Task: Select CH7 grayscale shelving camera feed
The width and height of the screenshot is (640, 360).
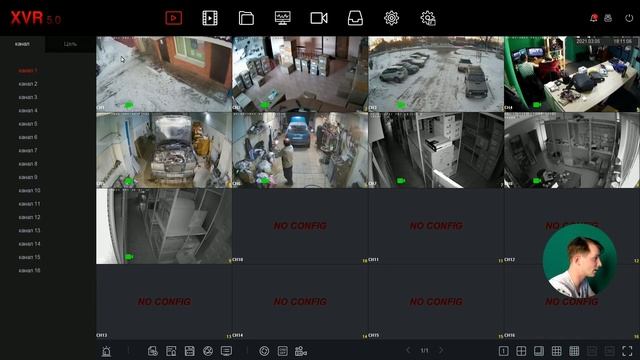Action: coord(436,150)
